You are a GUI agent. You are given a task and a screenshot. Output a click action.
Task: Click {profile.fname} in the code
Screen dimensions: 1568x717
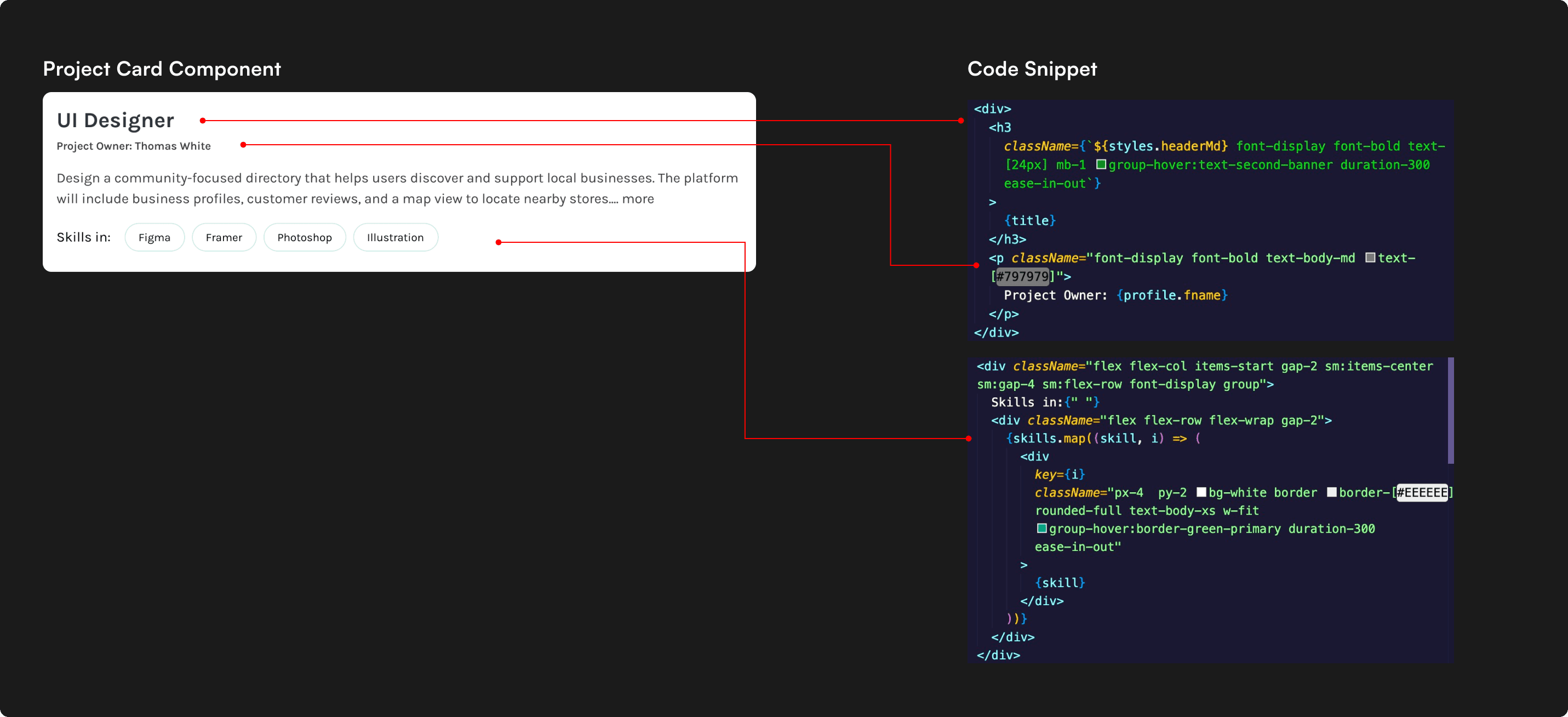click(1172, 295)
